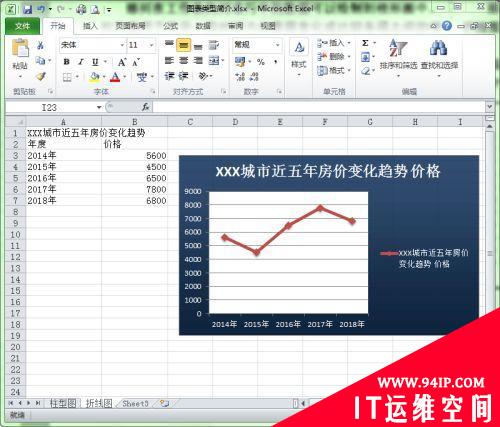
Task: Open Sort and Filter tool
Action: (398, 55)
